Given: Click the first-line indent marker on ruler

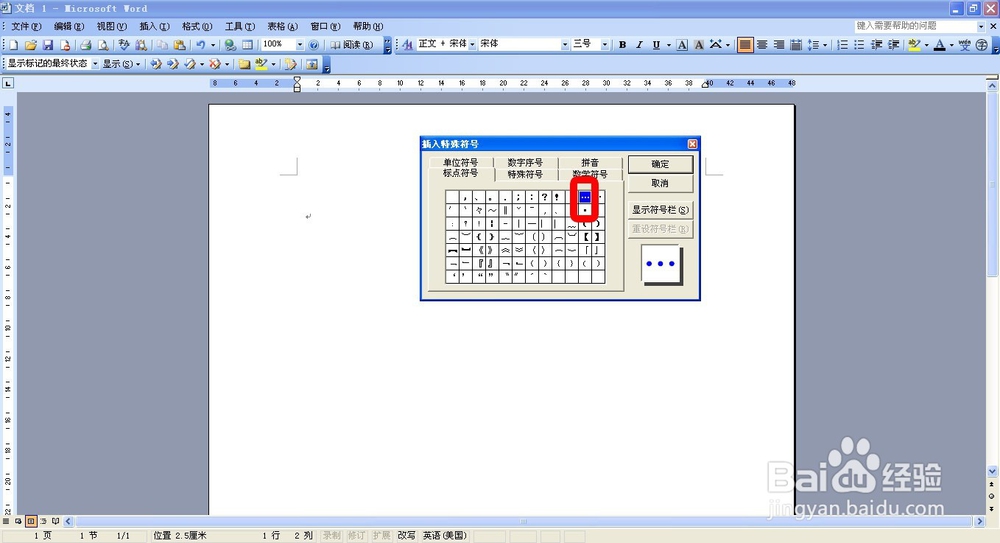Looking at the screenshot, I should click(297, 80).
